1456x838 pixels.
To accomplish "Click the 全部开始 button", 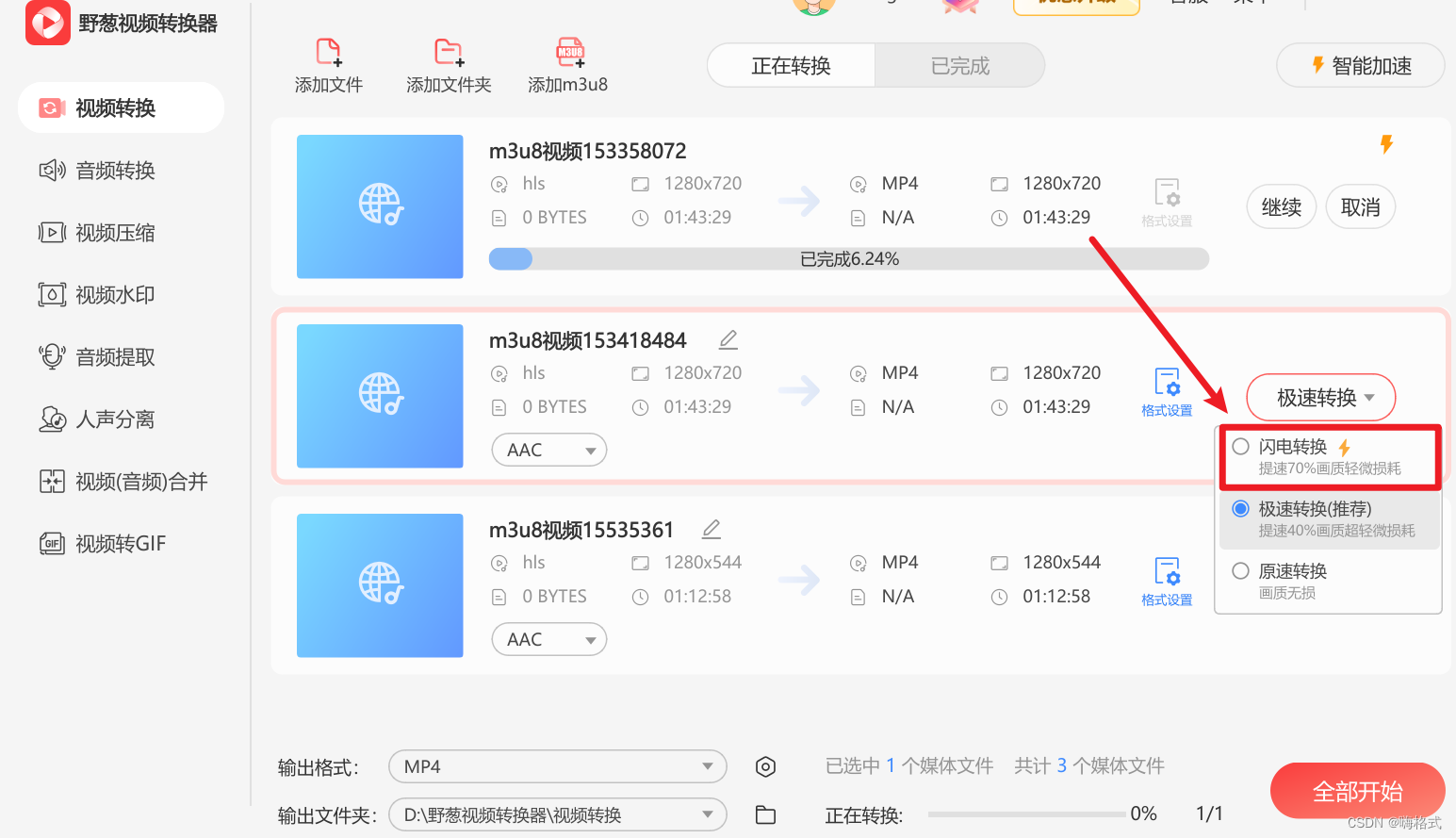I will coord(1357,791).
